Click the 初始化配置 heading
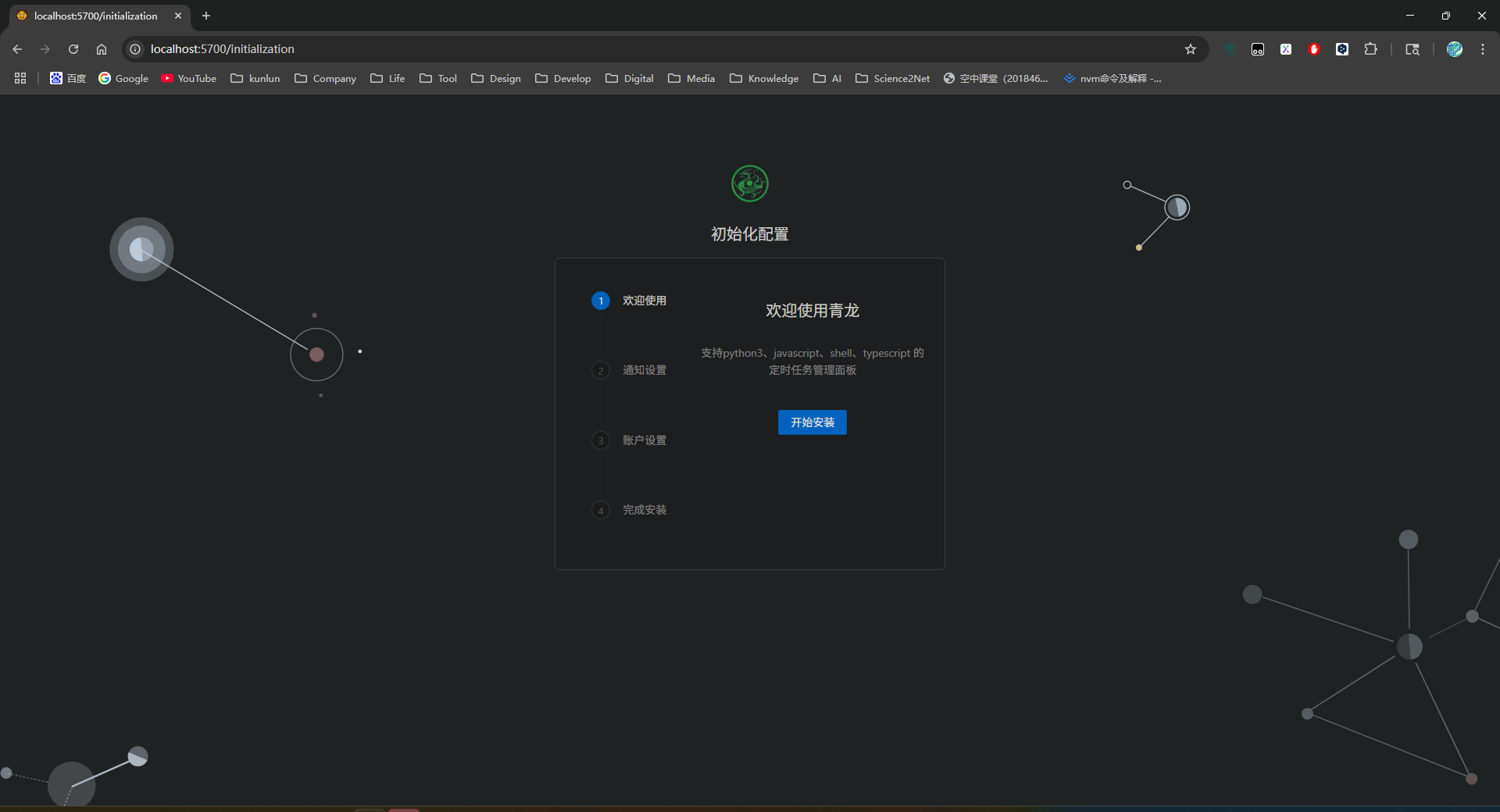 pyautogui.click(x=750, y=234)
